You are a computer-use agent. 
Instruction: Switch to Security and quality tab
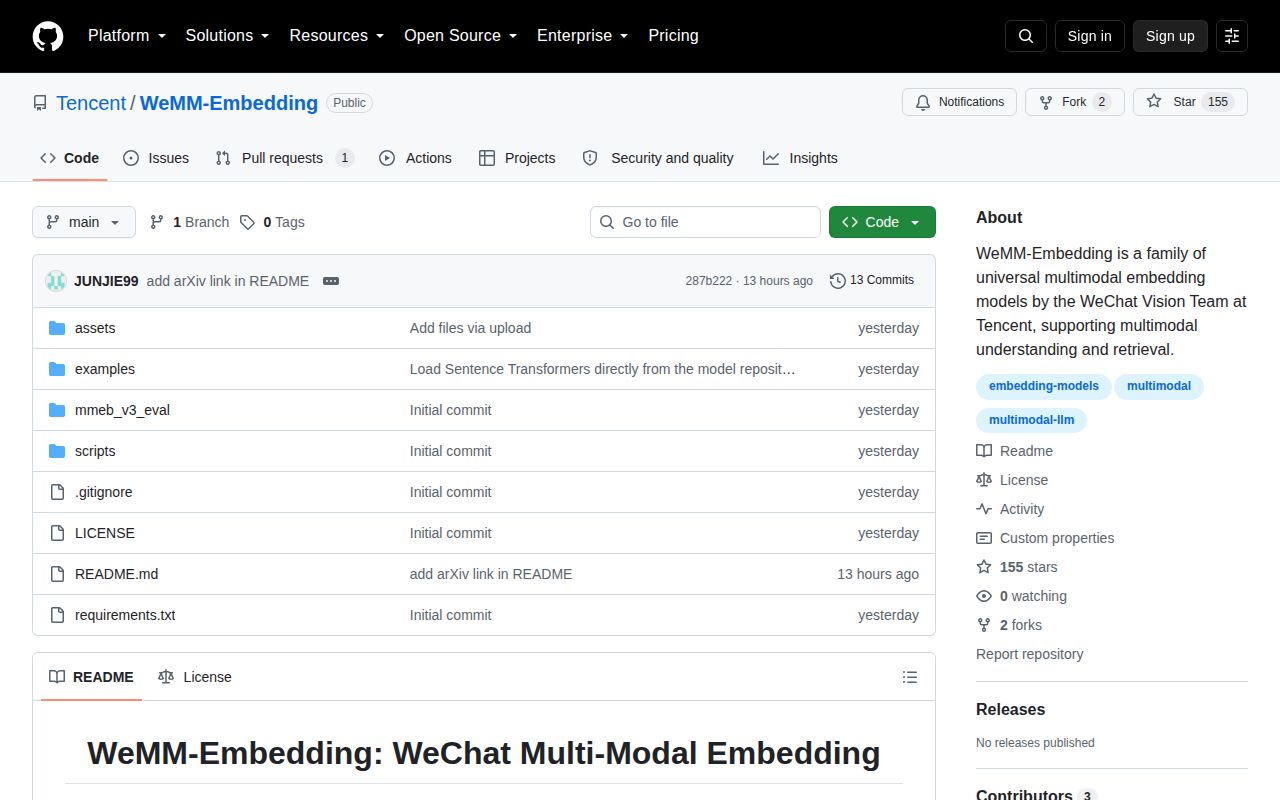pyautogui.click(x=658, y=158)
